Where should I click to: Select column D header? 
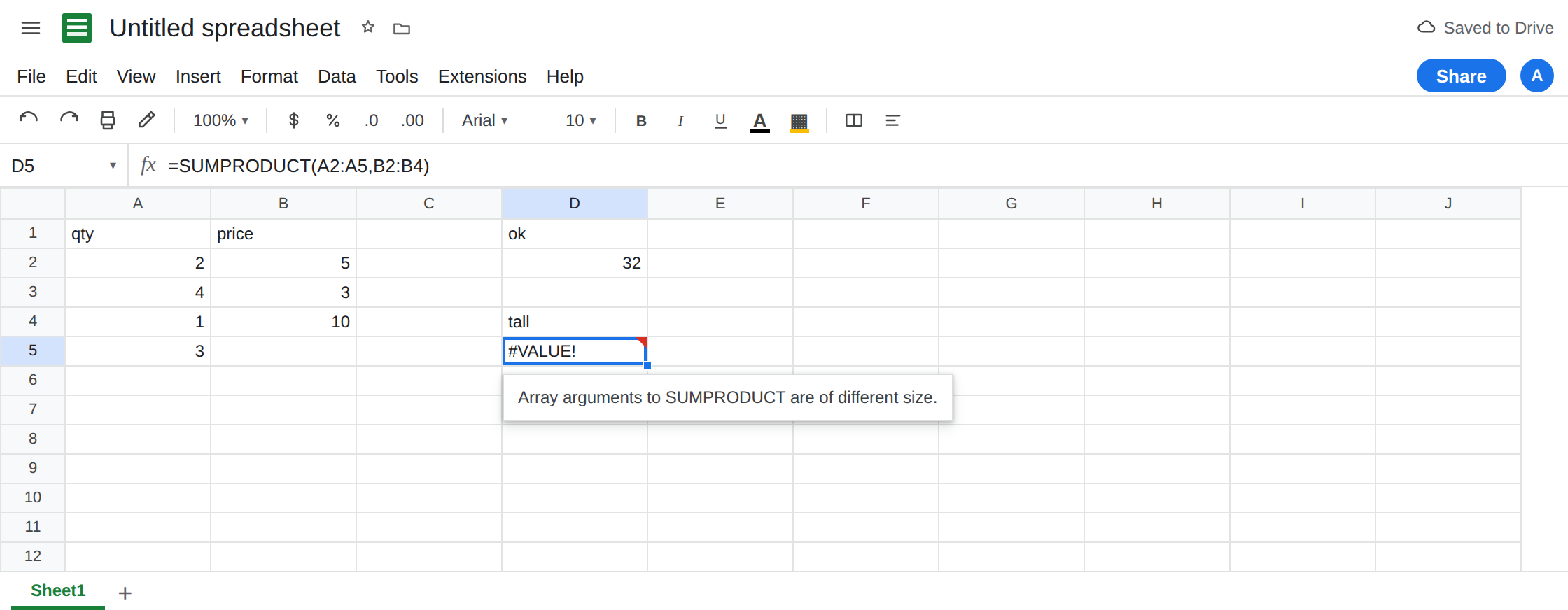[575, 204]
